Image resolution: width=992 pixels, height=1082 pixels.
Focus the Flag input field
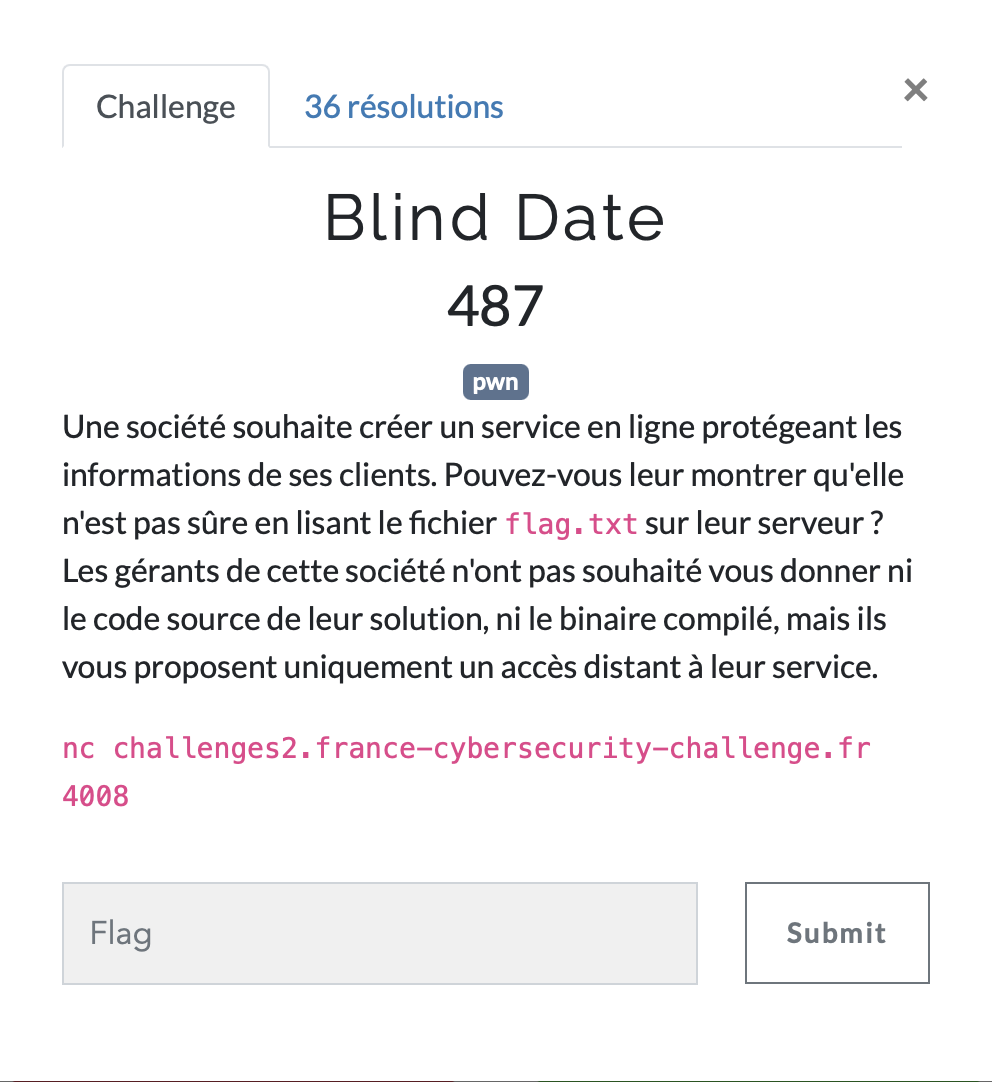pos(380,934)
